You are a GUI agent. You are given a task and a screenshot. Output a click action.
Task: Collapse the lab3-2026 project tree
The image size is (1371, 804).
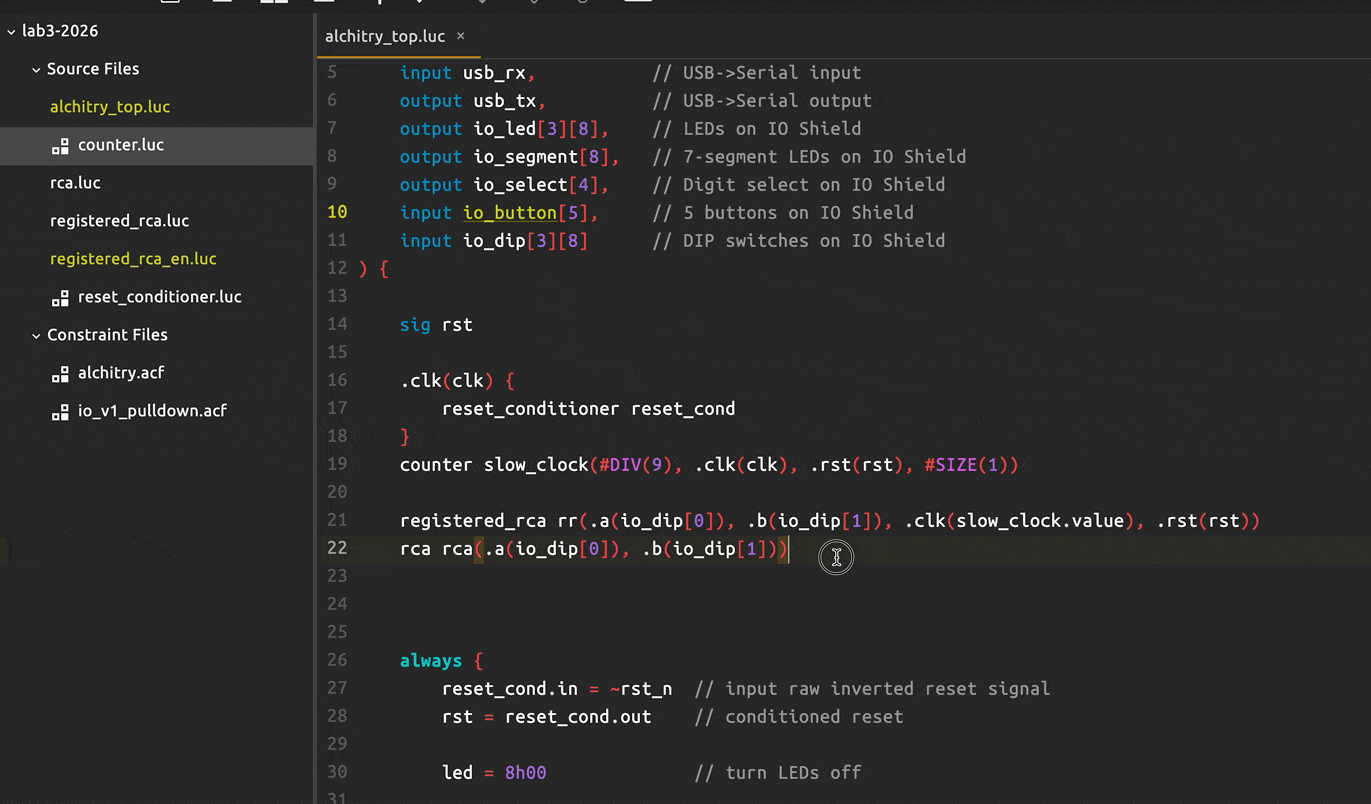(11, 31)
